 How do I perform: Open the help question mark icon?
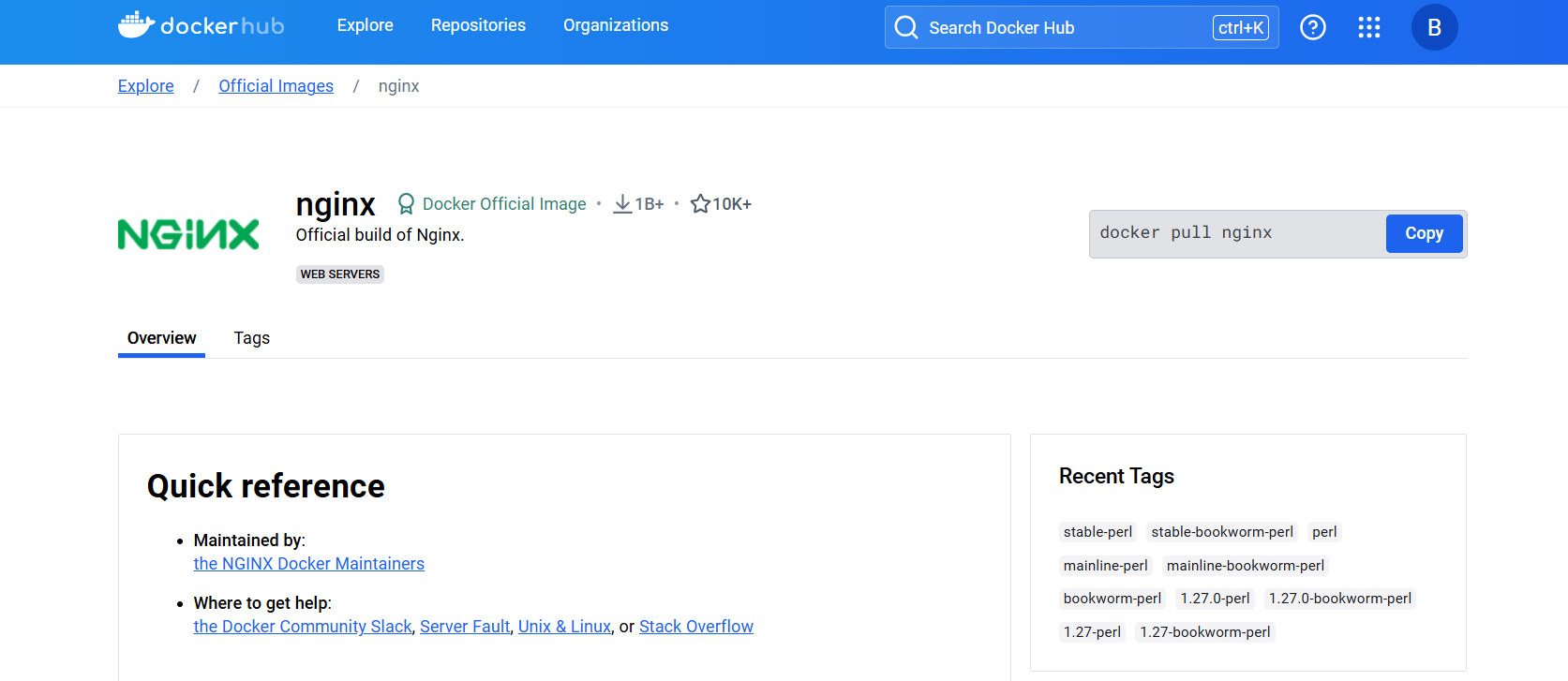click(x=1313, y=27)
